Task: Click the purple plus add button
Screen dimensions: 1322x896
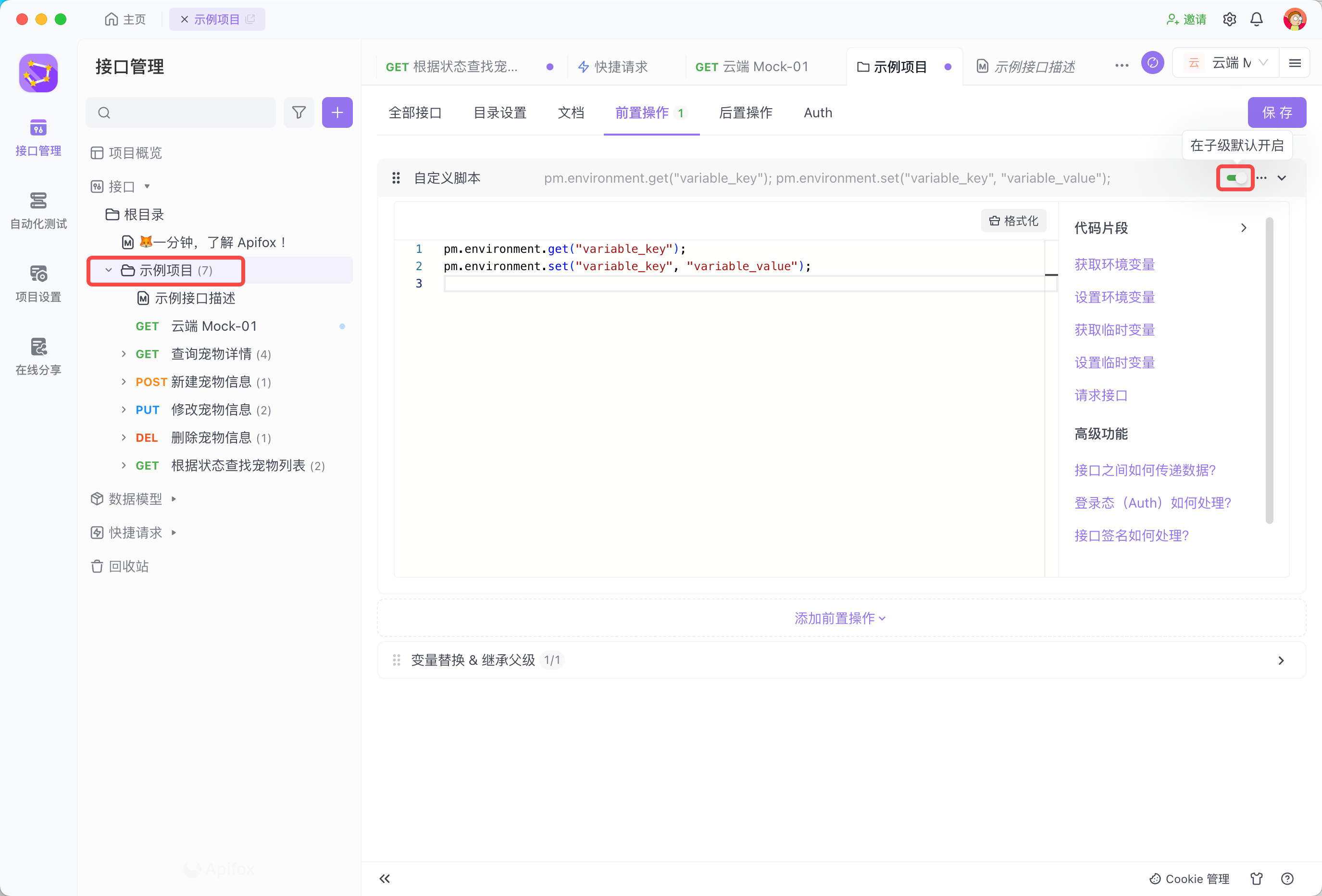Action: pyautogui.click(x=337, y=112)
